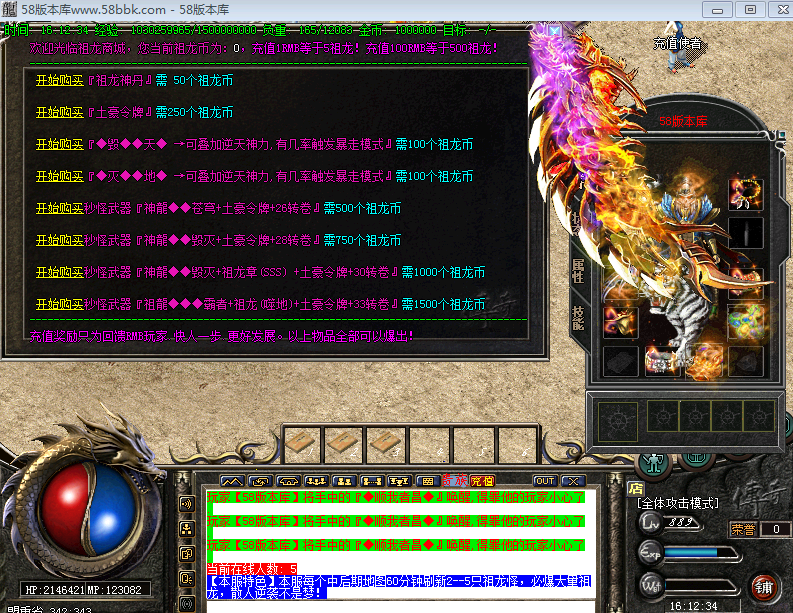Use quick belt slot 3 scroll item

tap(385, 445)
